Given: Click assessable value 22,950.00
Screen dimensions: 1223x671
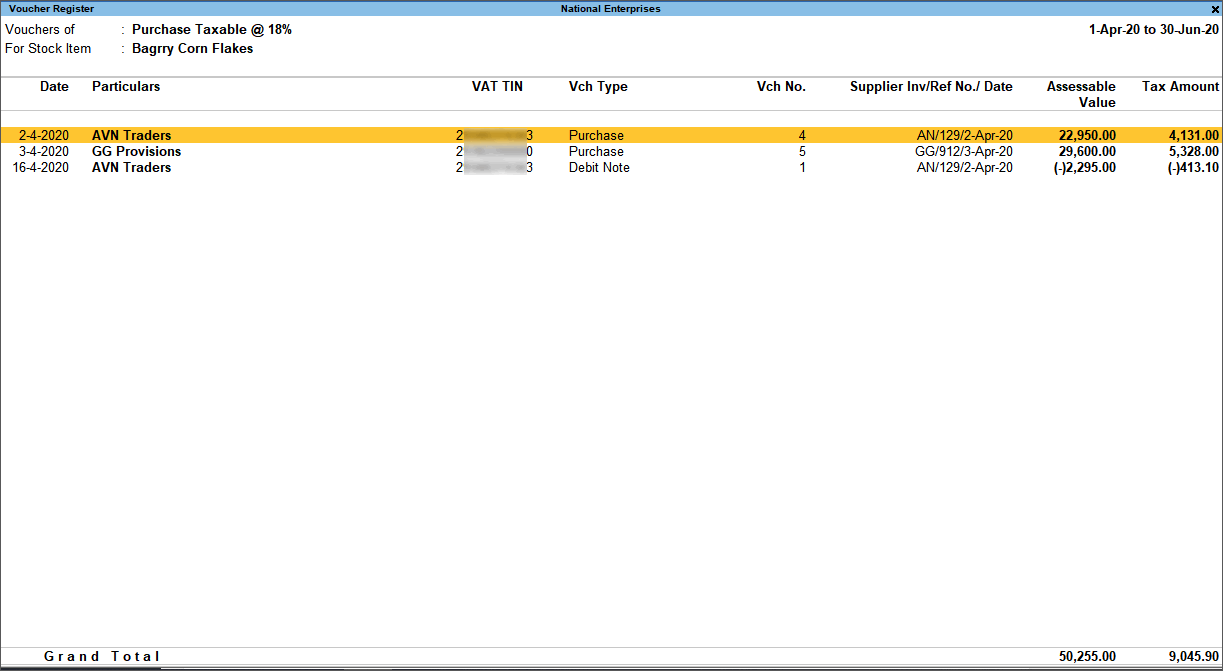Looking at the screenshot, I should coord(1087,135).
